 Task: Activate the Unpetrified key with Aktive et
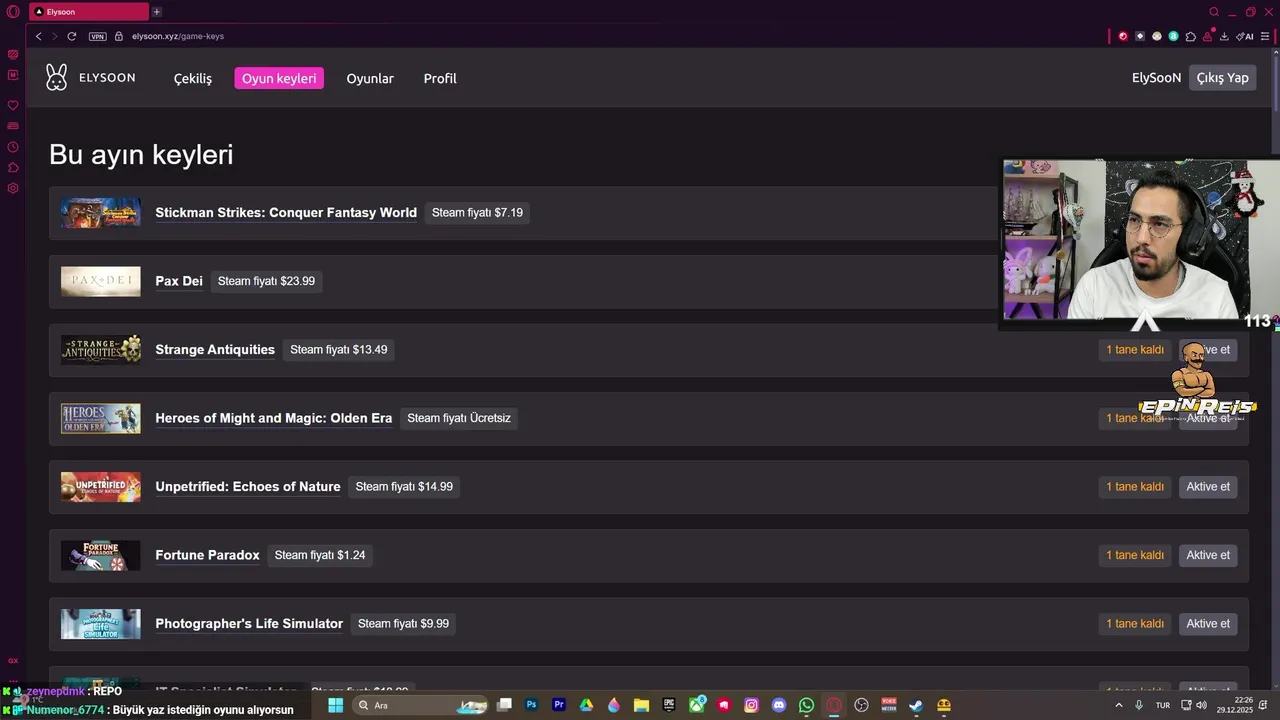(1208, 487)
